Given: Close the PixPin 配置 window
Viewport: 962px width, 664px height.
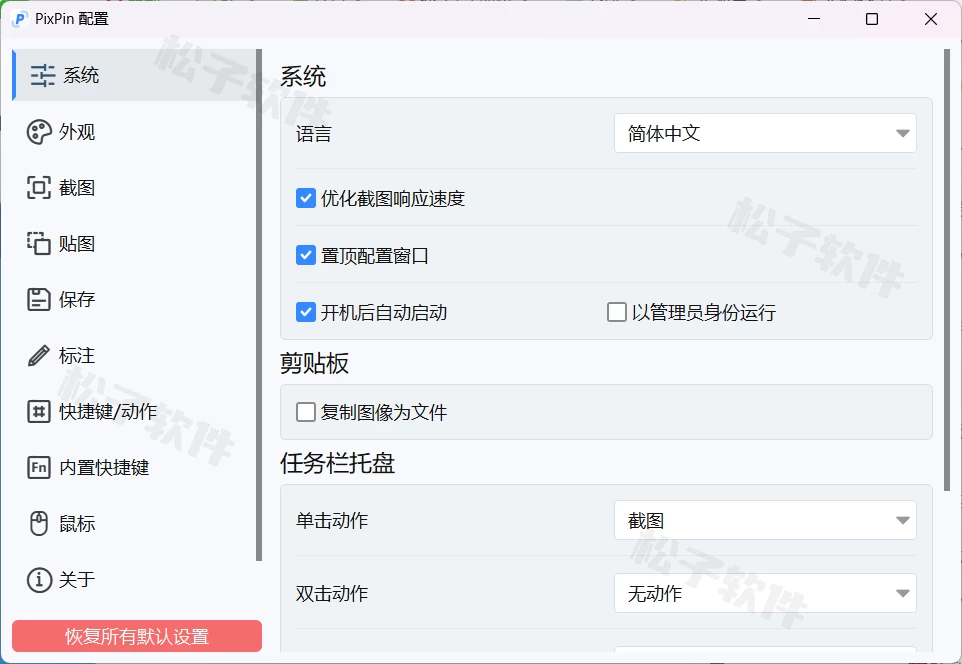Looking at the screenshot, I should (x=931, y=19).
